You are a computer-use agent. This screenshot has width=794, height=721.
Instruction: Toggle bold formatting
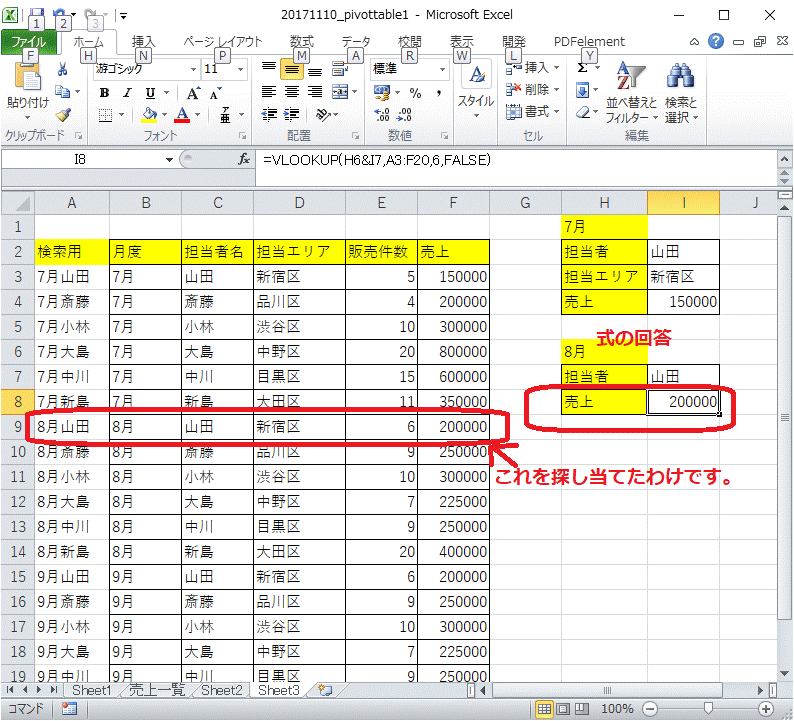coord(104,92)
